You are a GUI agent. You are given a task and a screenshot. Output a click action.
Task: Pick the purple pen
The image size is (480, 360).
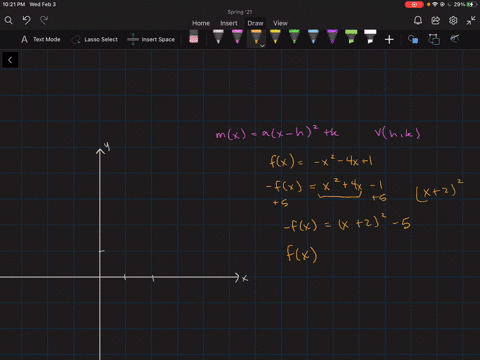[x=332, y=37]
